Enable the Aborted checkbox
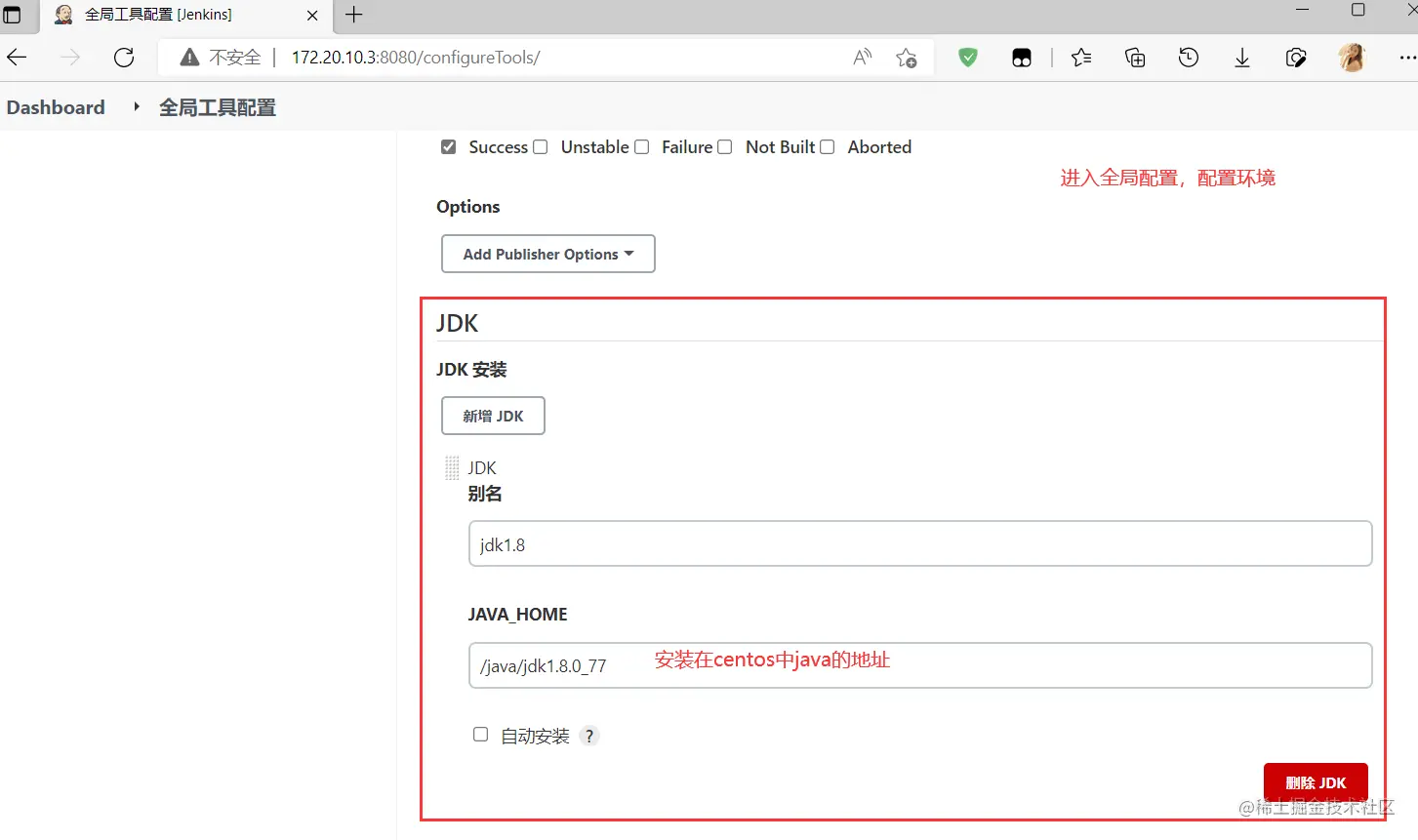 [x=827, y=147]
